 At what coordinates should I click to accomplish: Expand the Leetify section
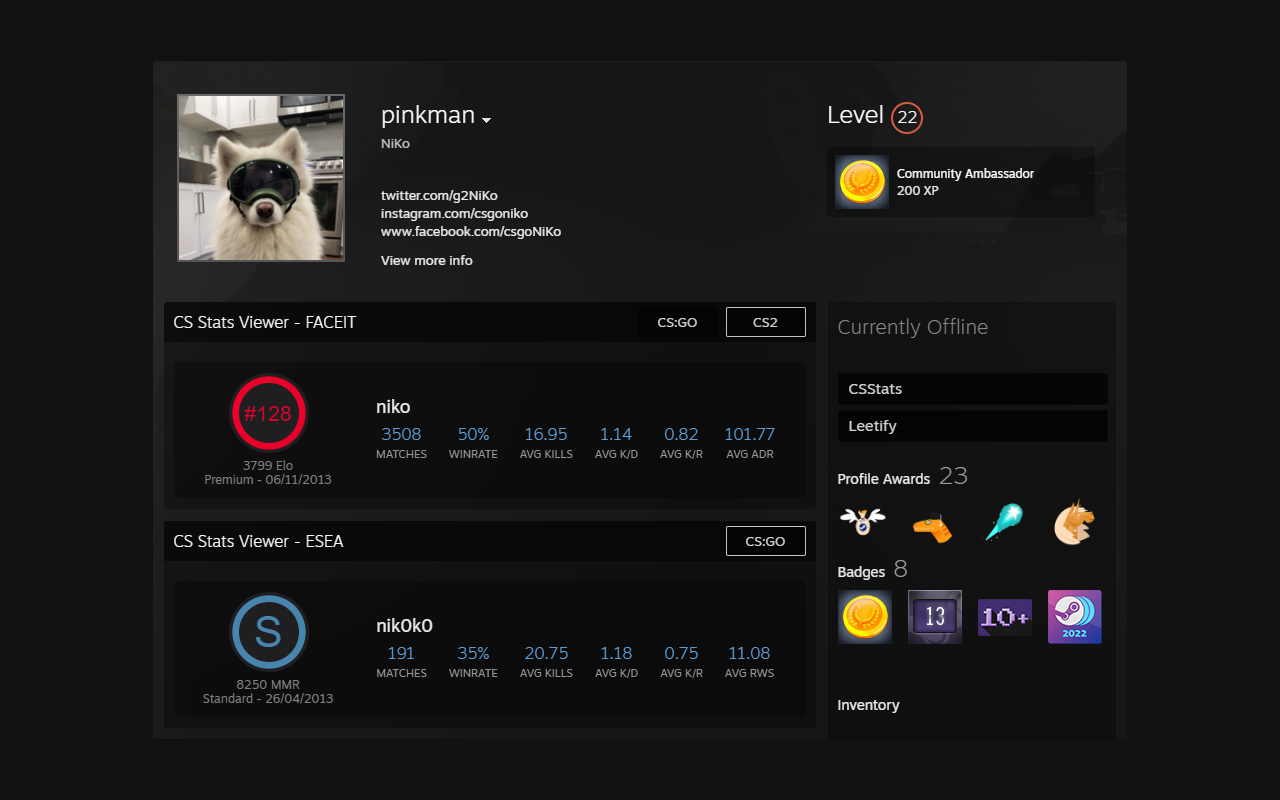tap(972, 425)
